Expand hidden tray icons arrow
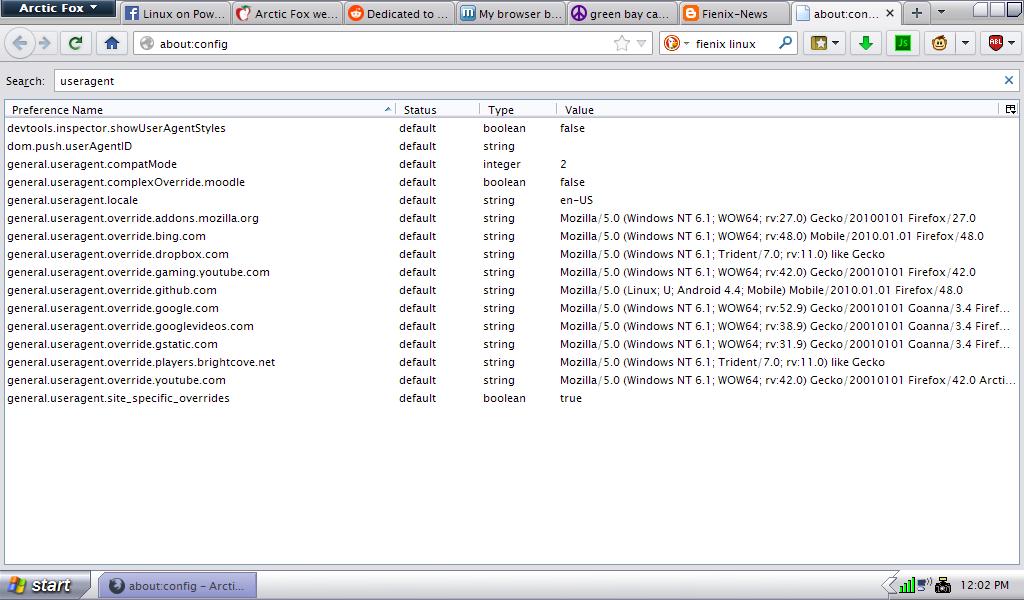 click(x=889, y=585)
